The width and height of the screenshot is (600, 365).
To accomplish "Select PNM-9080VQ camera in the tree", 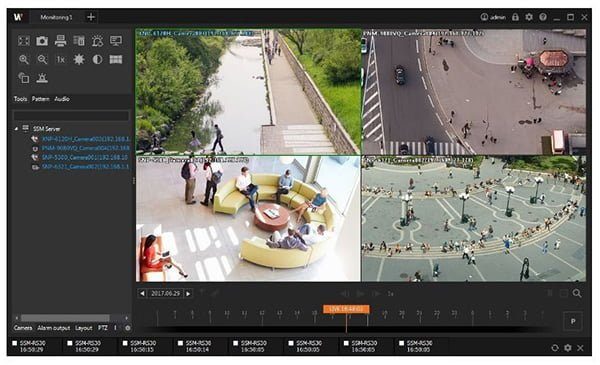I will [85, 148].
